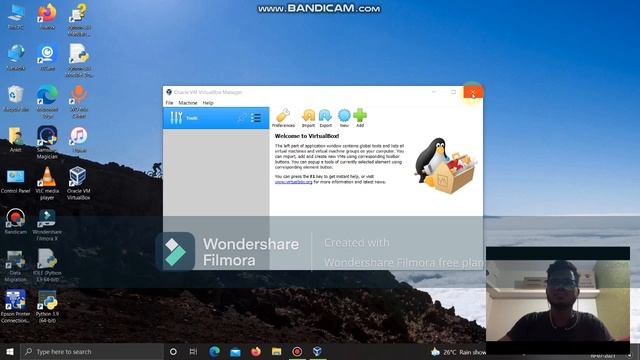Maximize the VirtualBox Manager window
Screen dimensions: 640x360
pyautogui.click(x=453, y=92)
